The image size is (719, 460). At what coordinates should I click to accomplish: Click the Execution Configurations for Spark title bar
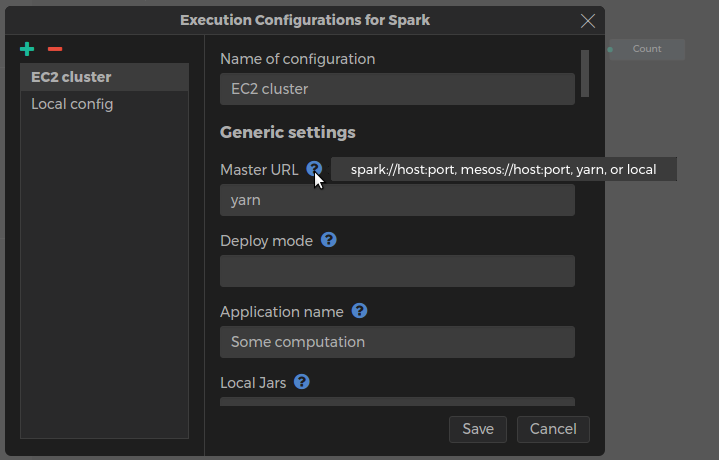[x=305, y=20]
